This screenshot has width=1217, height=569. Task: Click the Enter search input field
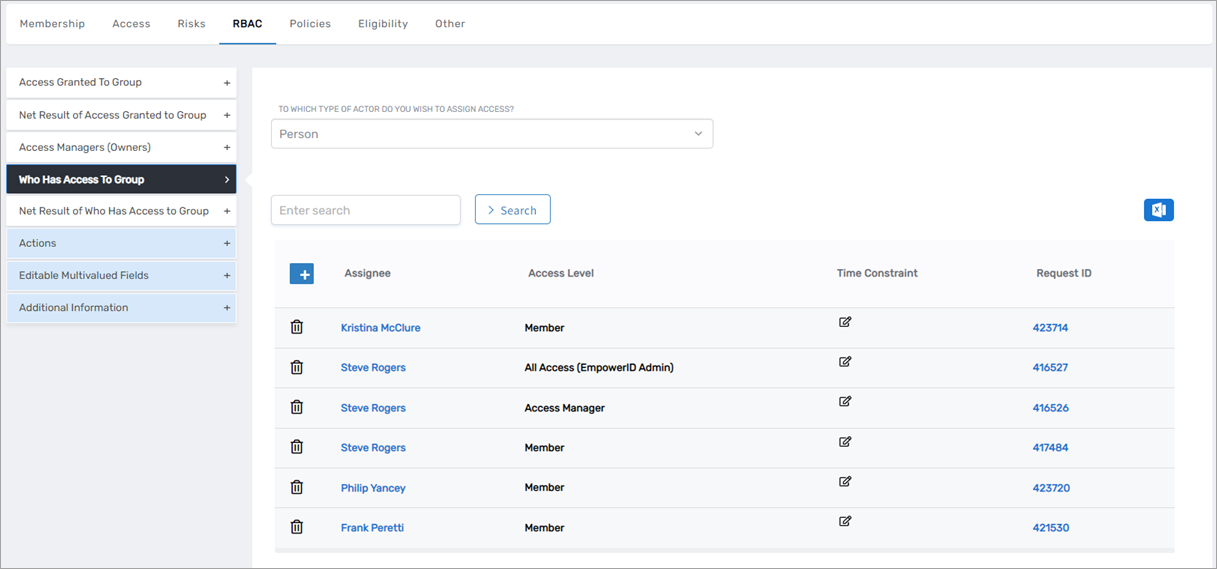point(365,210)
